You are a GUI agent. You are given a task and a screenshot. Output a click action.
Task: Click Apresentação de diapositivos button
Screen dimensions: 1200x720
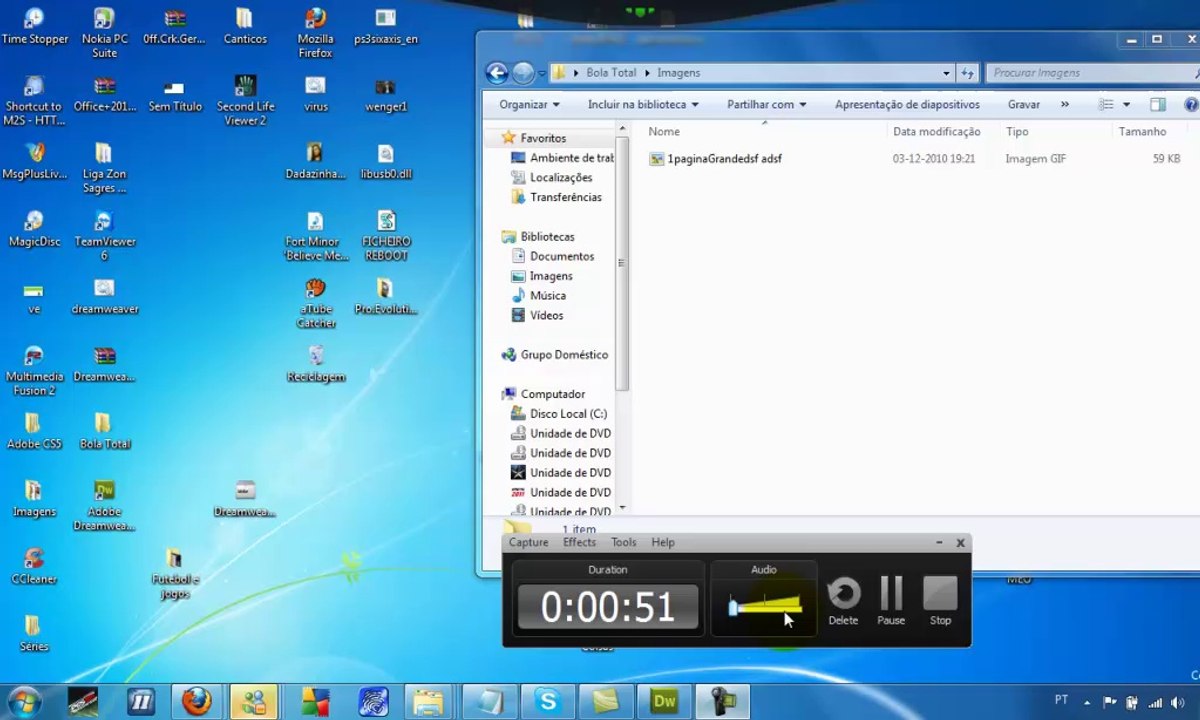click(x=907, y=104)
